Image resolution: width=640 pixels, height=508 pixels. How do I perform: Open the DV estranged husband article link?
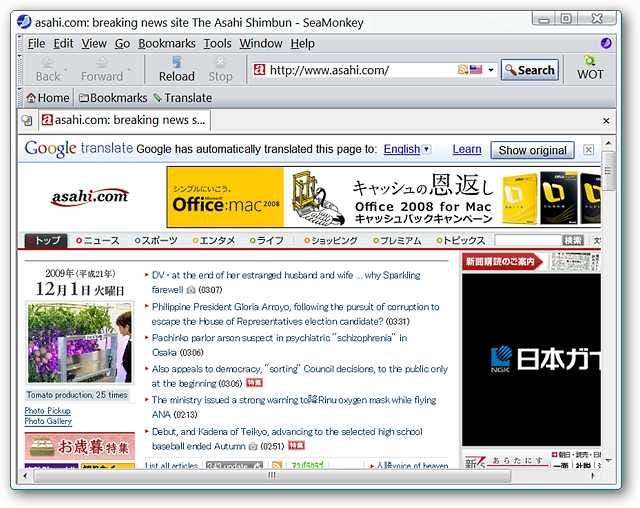(x=286, y=282)
